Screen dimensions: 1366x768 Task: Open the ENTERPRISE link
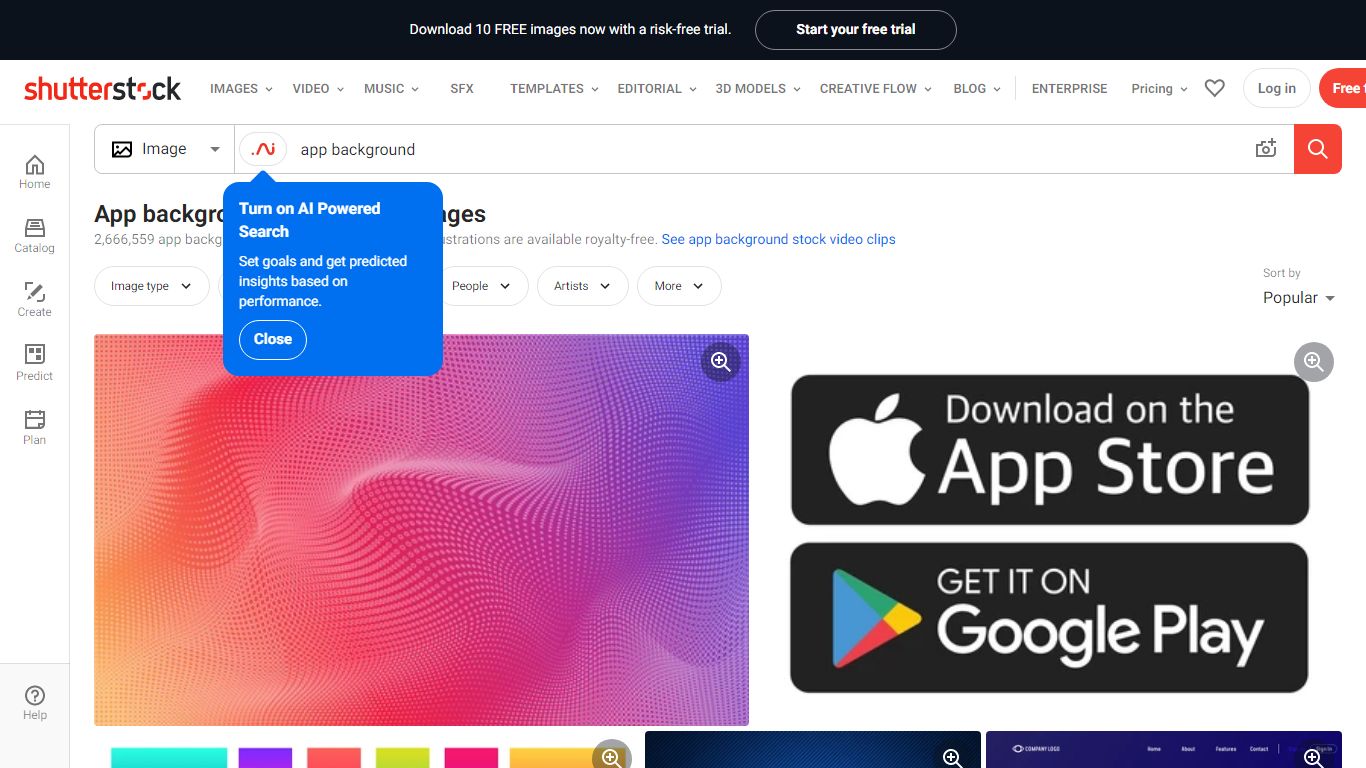point(1069,88)
